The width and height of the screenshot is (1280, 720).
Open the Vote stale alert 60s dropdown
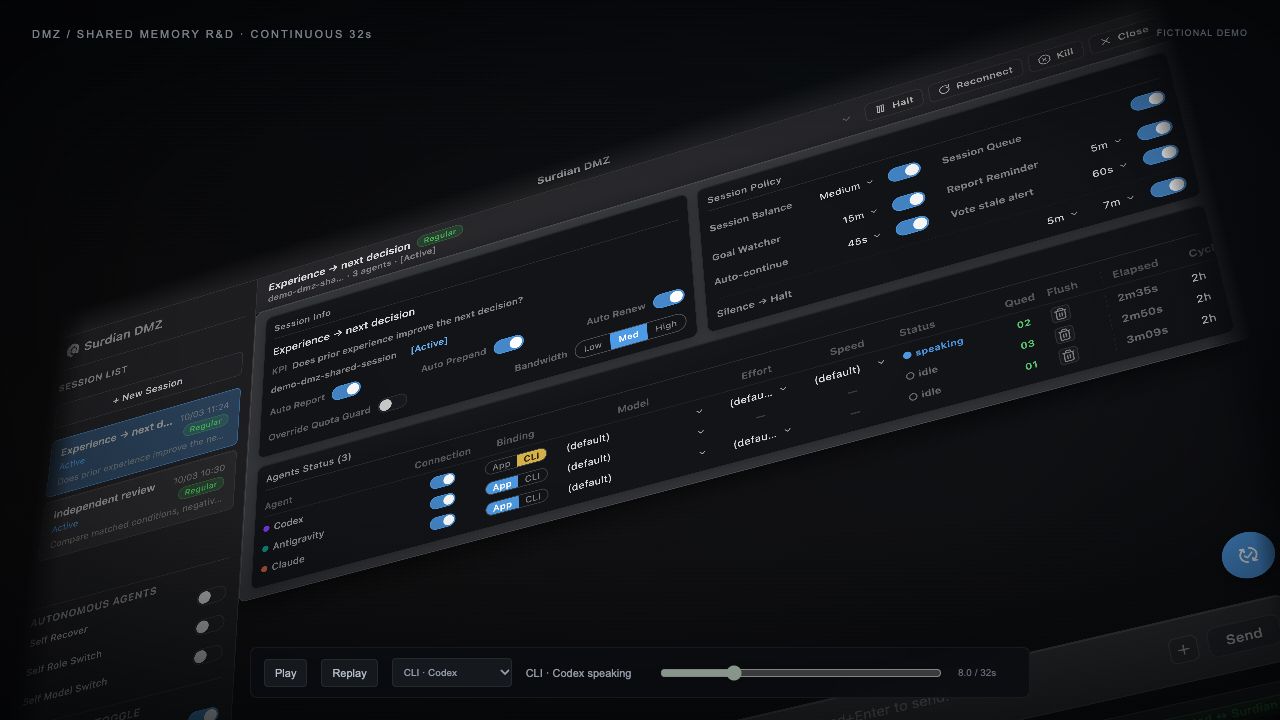pyautogui.click(x=1109, y=169)
